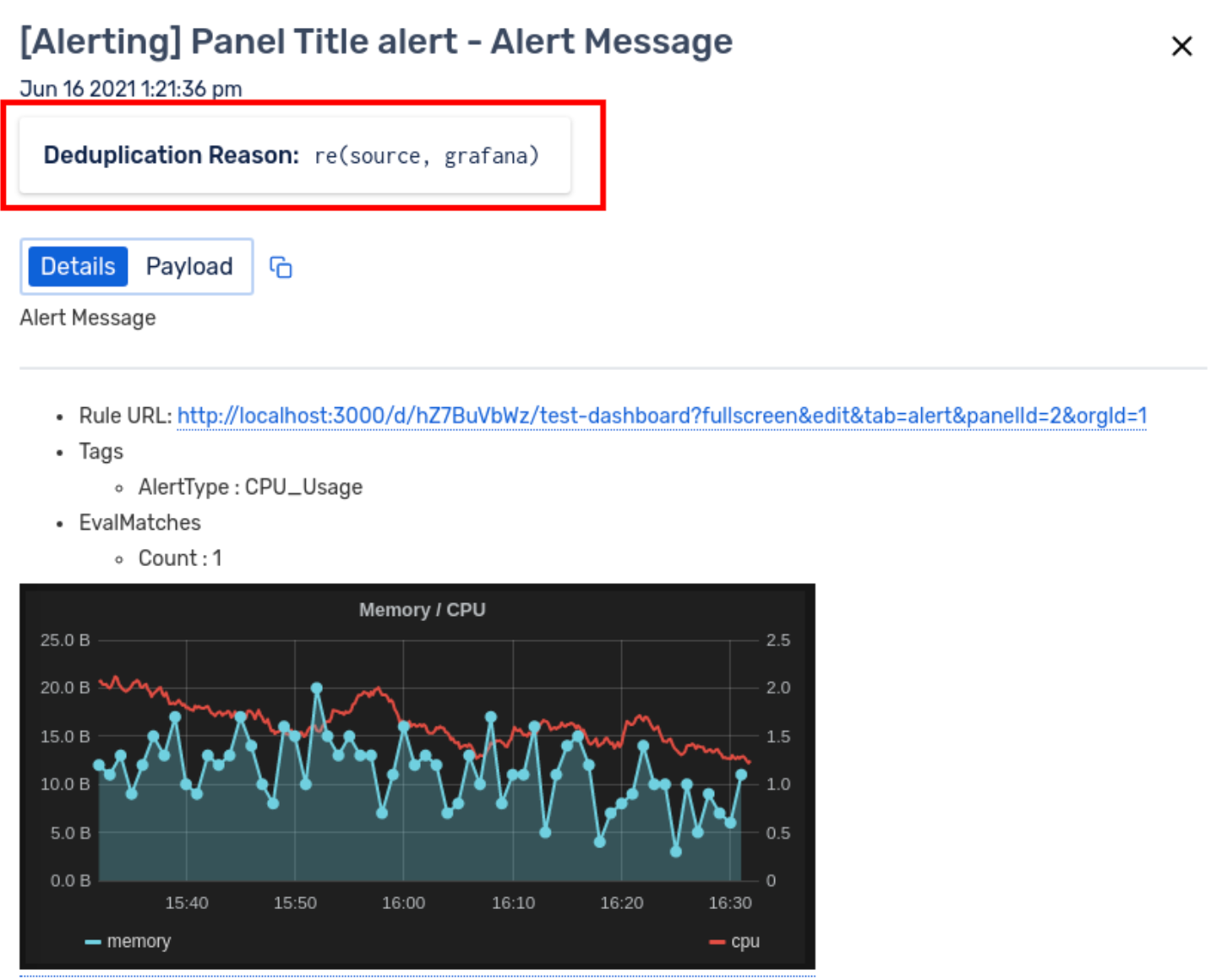
Task: Select the Details tab
Action: [78, 266]
